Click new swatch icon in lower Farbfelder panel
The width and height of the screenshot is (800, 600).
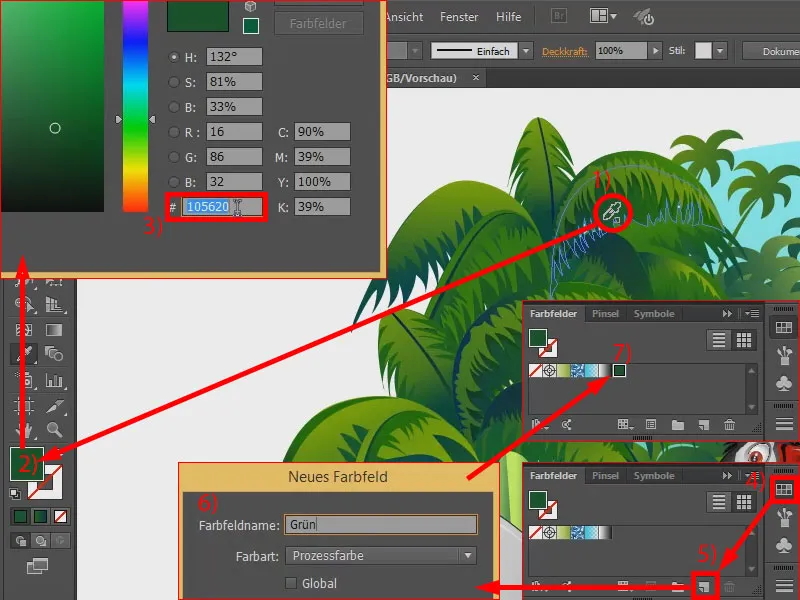704,587
